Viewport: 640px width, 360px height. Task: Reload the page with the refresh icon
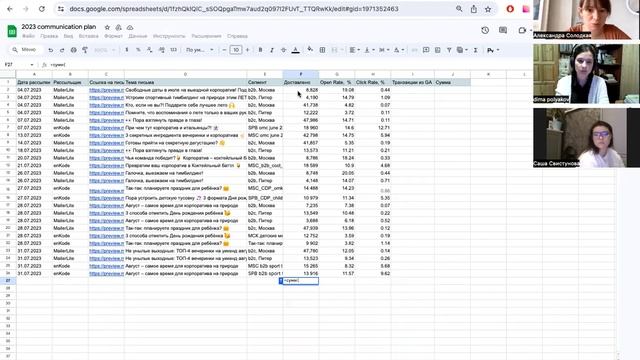[42, 9]
